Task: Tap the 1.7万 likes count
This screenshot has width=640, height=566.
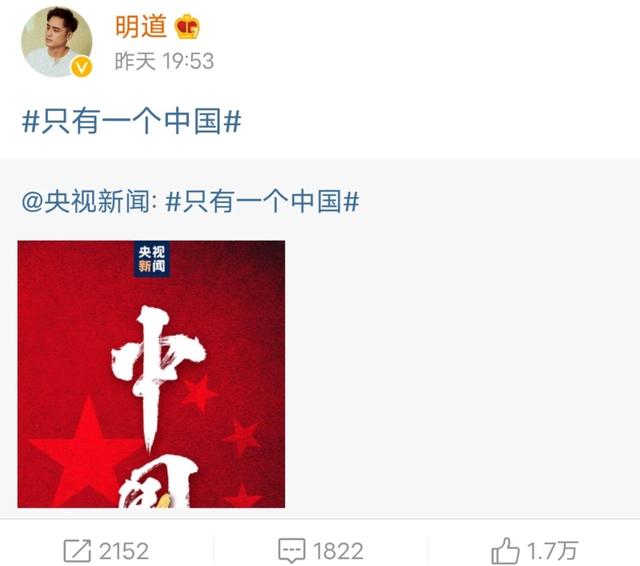Action: tap(552, 551)
